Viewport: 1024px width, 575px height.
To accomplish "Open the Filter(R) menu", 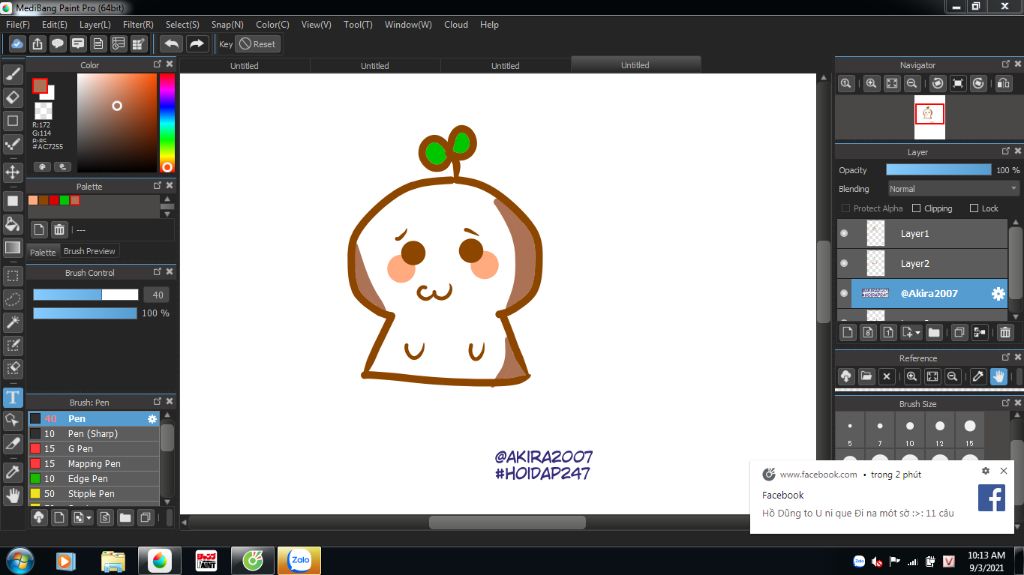I will point(138,25).
